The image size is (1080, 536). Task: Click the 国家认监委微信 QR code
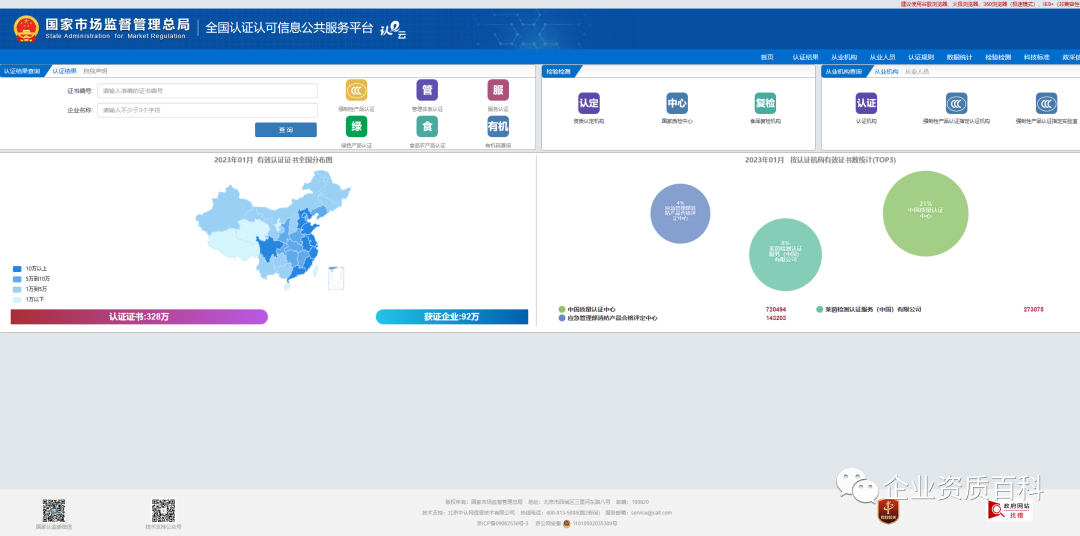point(54,511)
